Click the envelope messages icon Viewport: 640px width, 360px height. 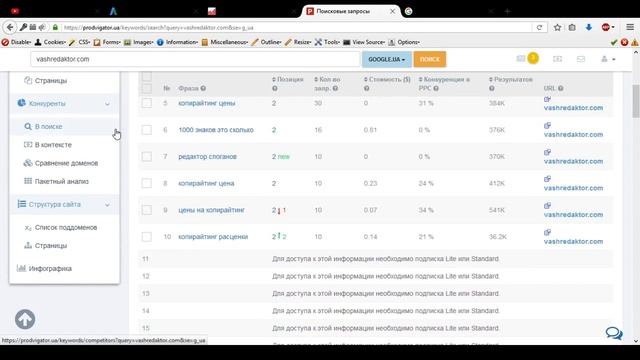click(x=581, y=59)
